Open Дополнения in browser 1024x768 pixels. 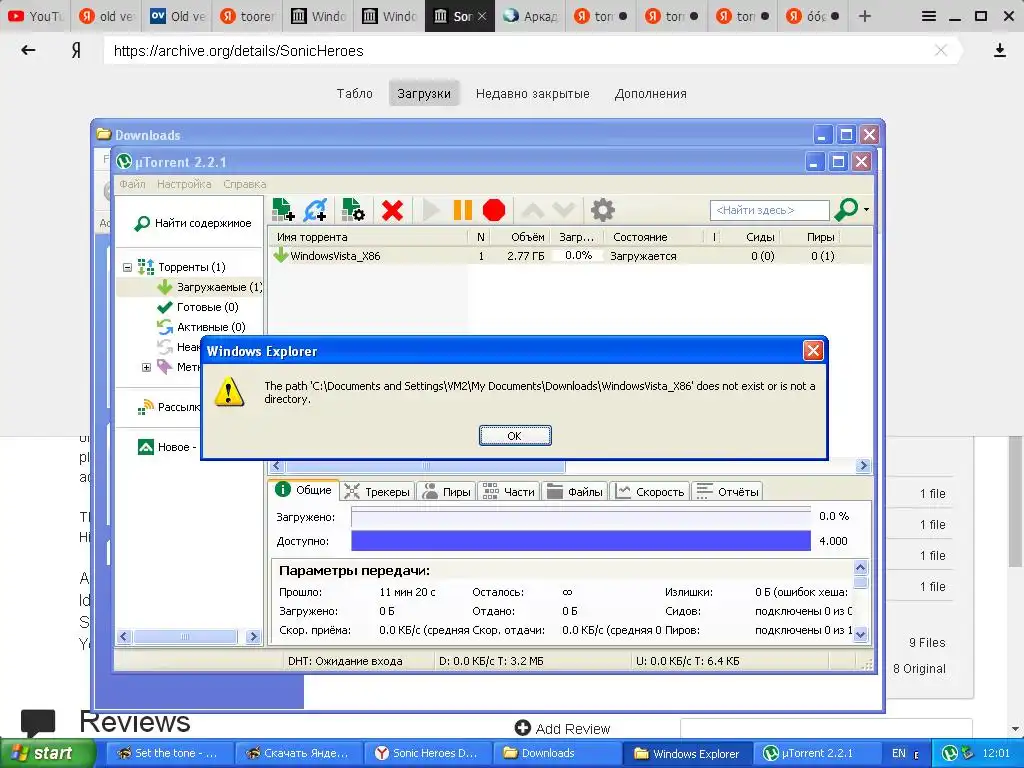650,93
